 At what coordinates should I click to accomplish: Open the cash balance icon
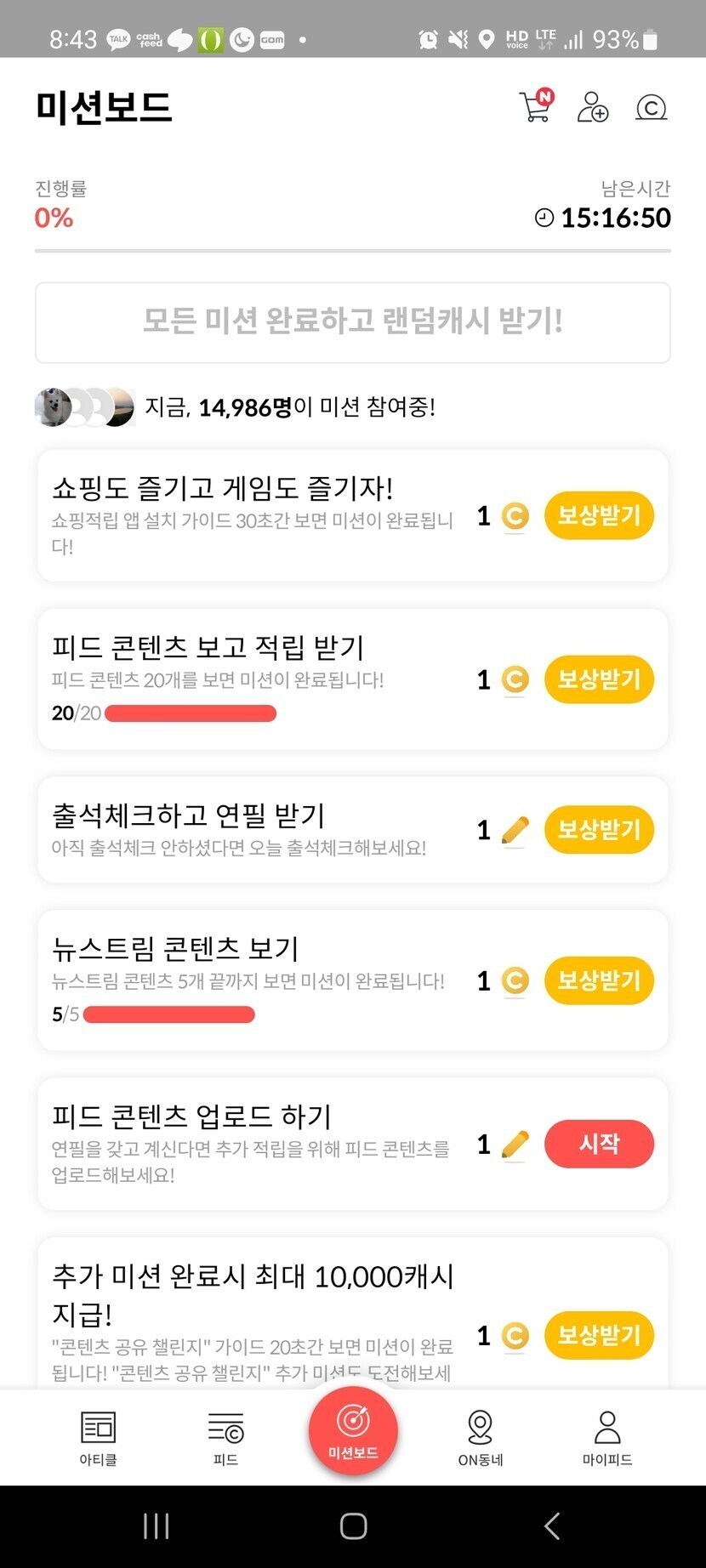pos(651,108)
